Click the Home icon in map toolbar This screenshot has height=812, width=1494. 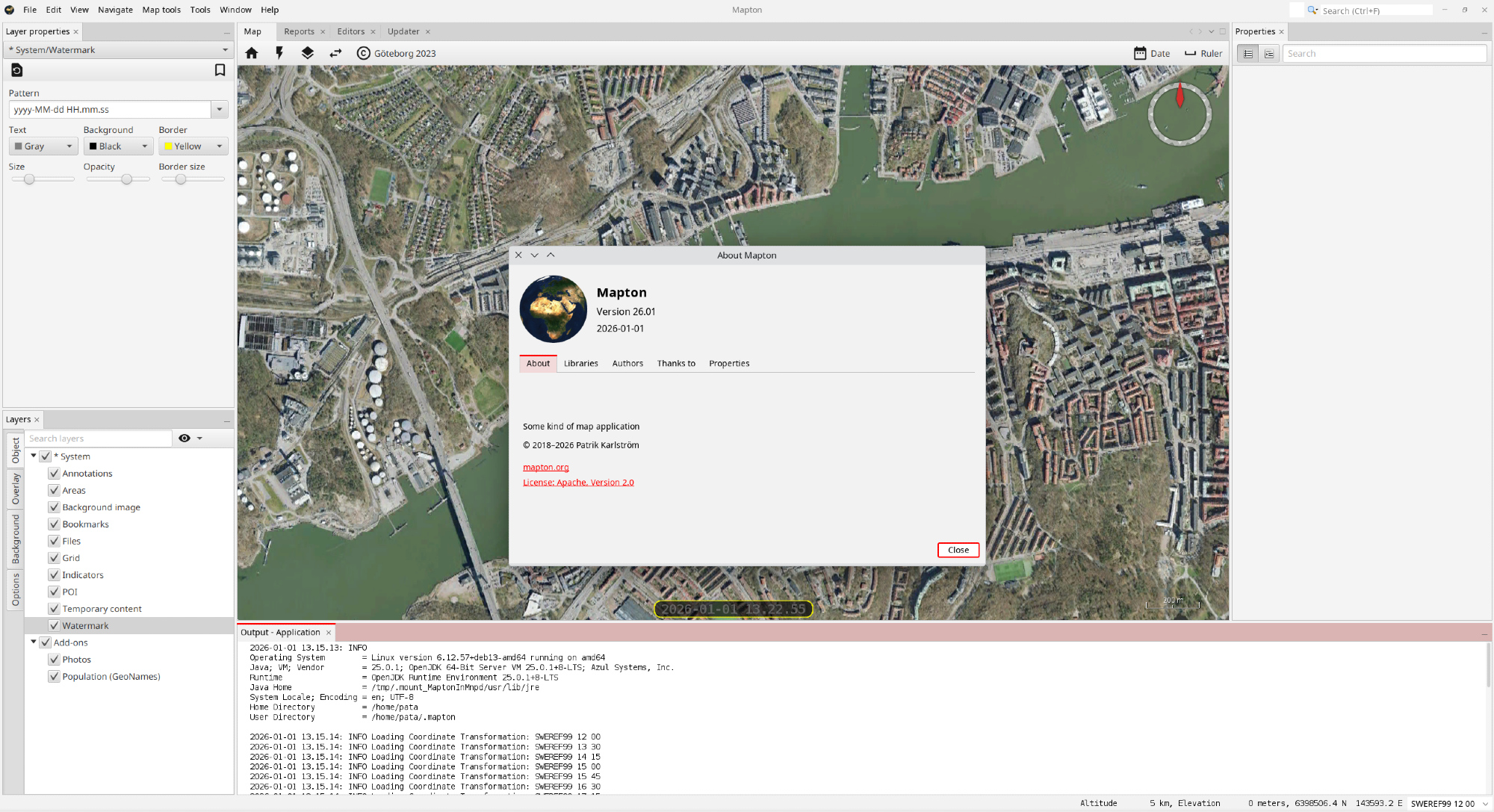(252, 53)
